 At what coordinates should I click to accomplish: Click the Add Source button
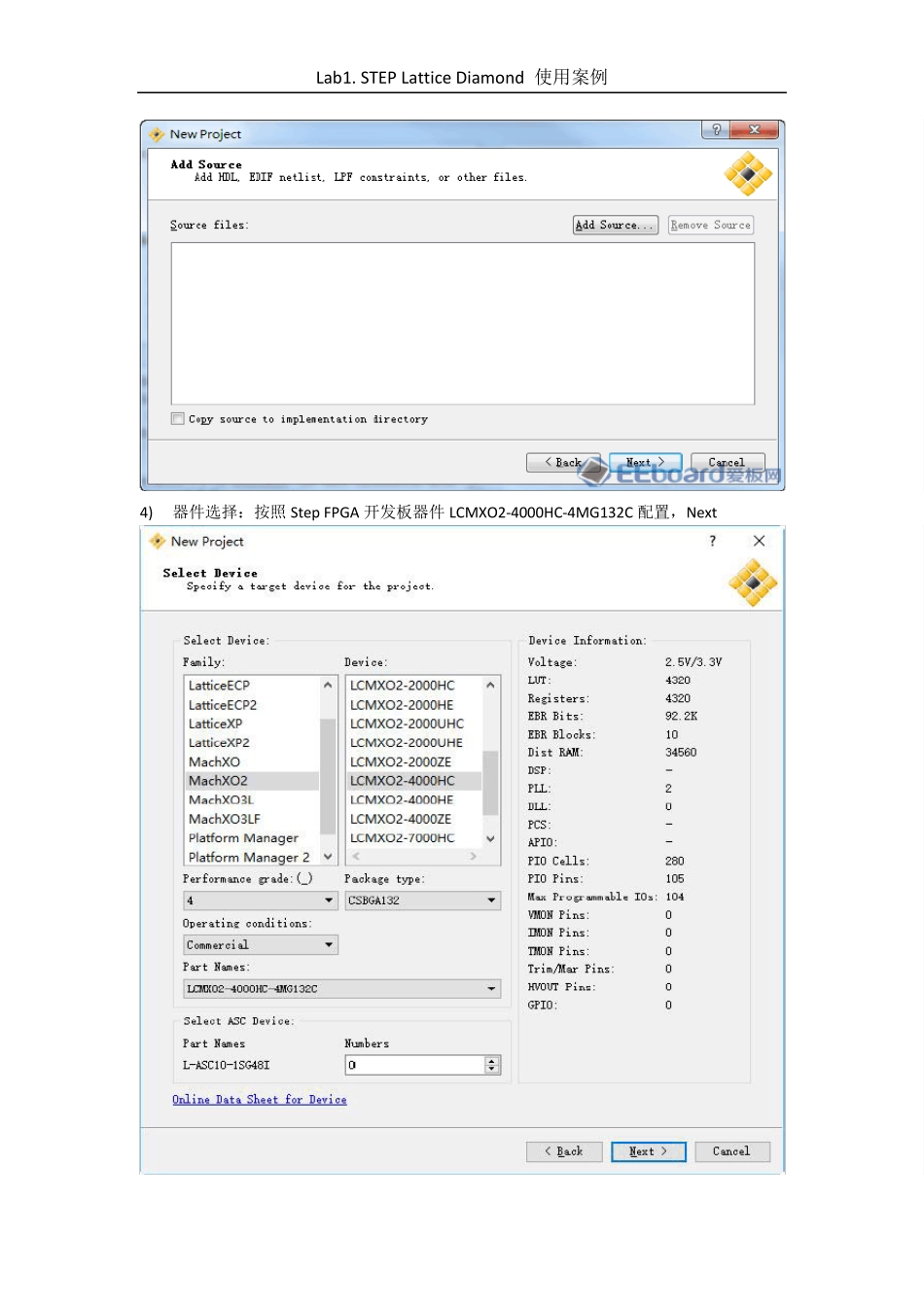click(x=615, y=225)
